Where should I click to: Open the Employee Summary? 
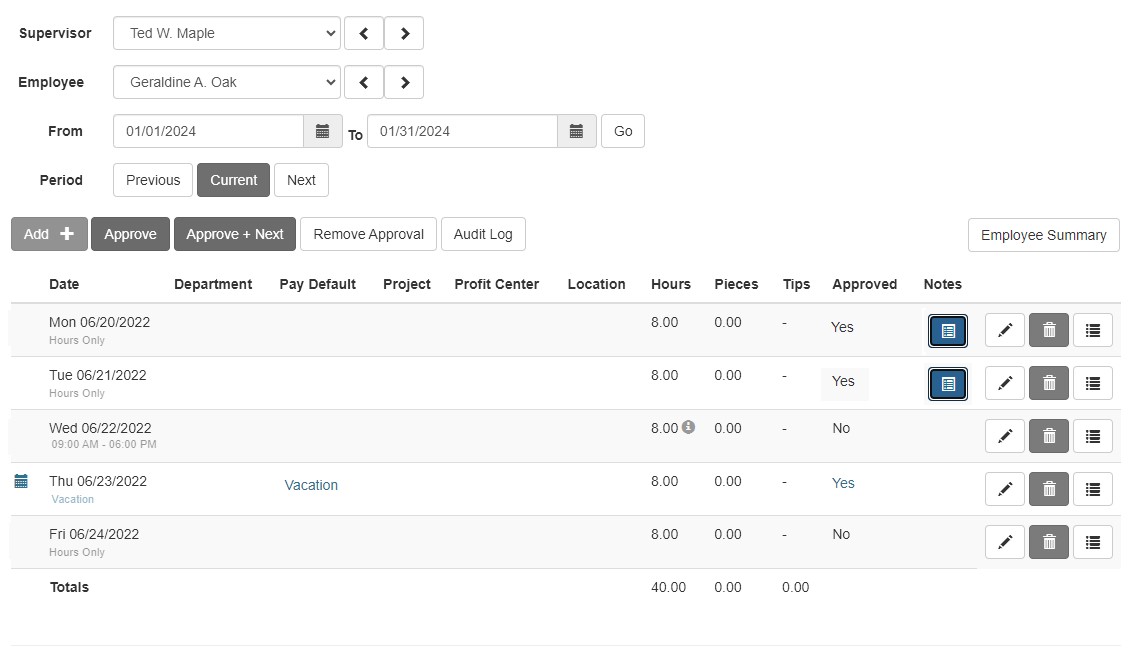click(1043, 235)
